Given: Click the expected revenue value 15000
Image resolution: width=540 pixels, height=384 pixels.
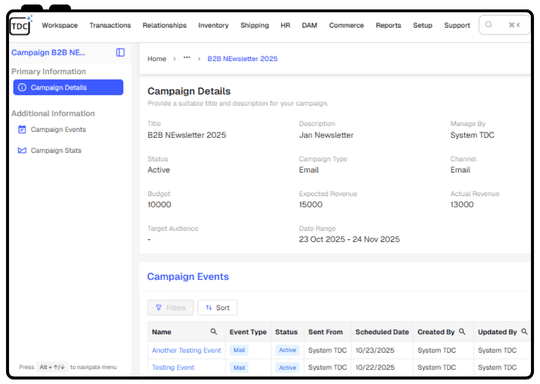Looking at the screenshot, I should coord(311,205).
